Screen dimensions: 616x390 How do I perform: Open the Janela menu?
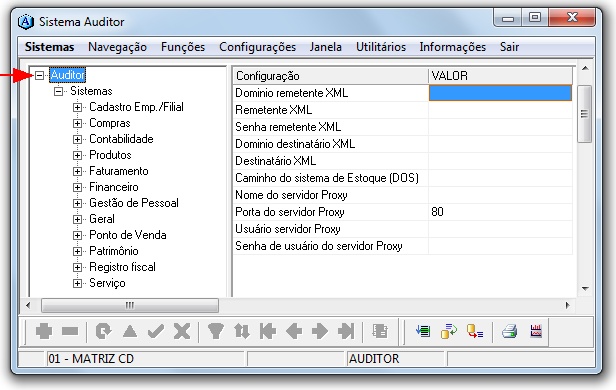pos(325,47)
